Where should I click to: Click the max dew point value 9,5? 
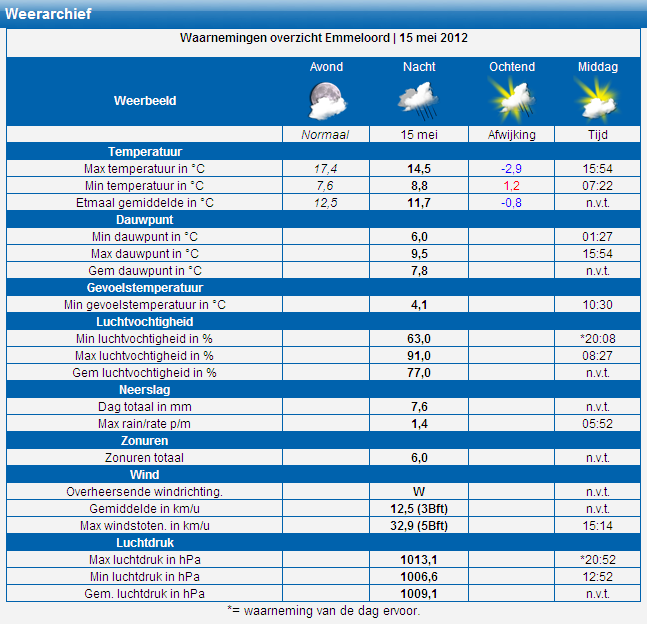click(x=419, y=254)
